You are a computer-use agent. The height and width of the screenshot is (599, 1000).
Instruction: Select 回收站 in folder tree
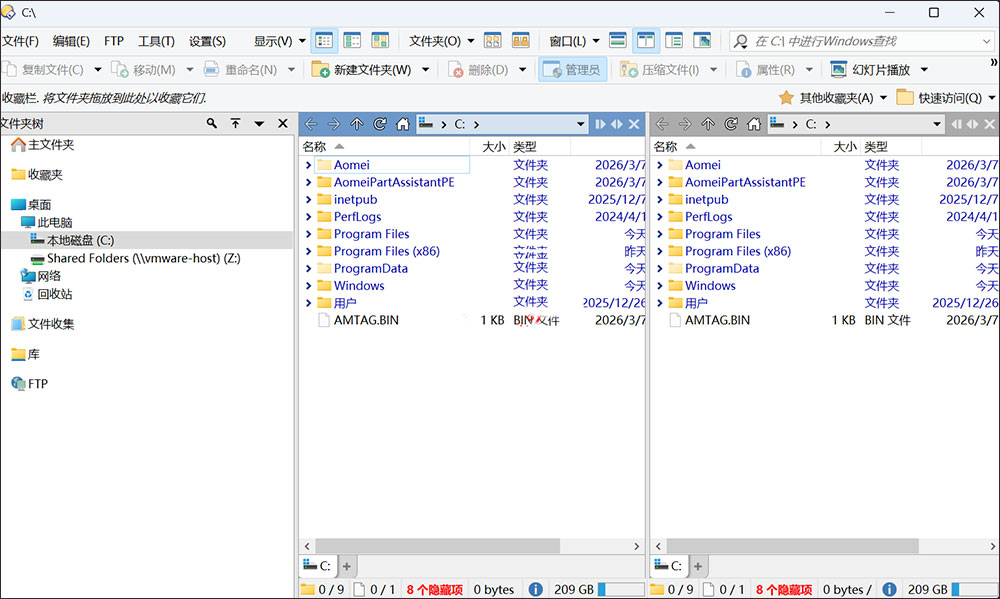click(x=54, y=294)
